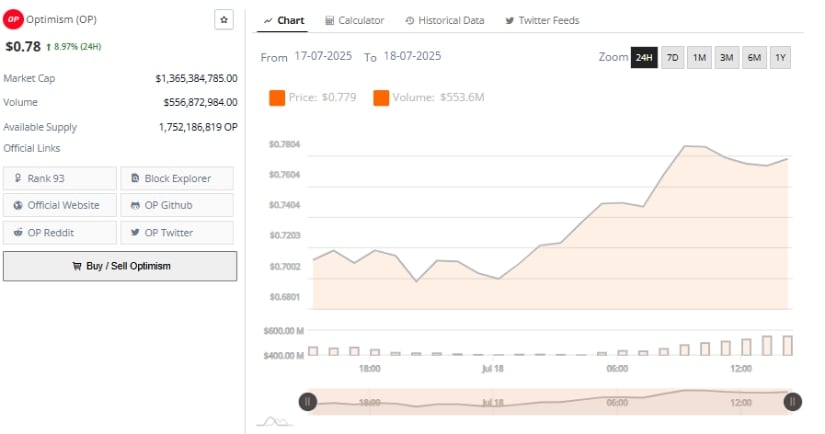
Task: Switch to the Calculator tab
Action: click(355, 21)
